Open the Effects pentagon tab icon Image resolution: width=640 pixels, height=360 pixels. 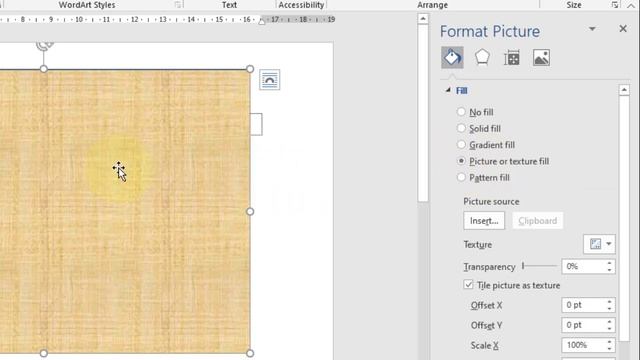click(x=482, y=58)
